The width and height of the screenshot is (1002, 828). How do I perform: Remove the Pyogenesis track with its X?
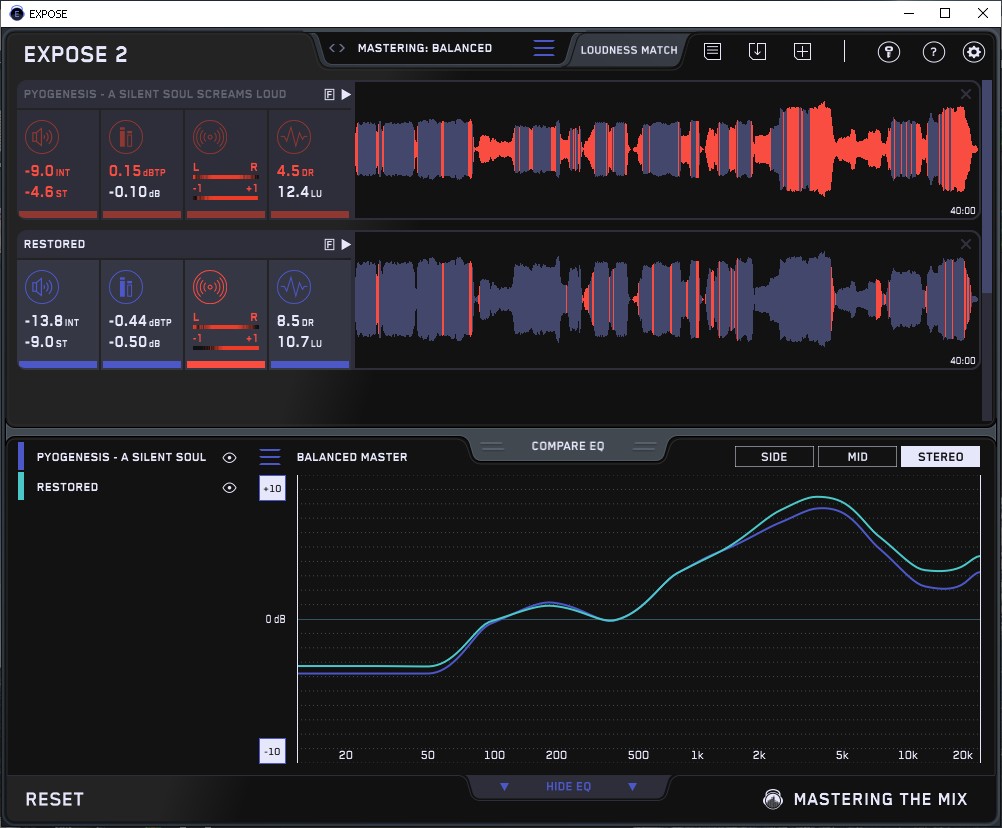click(x=966, y=94)
